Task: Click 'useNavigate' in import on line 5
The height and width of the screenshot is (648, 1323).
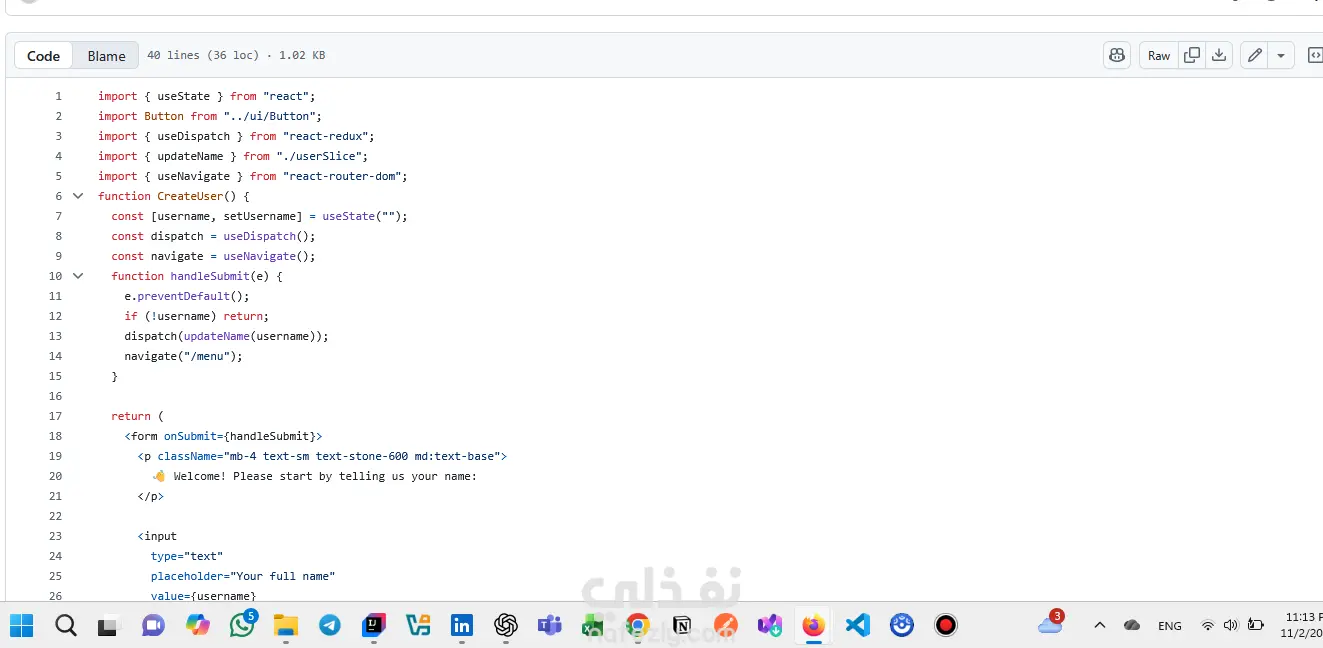Action: [193, 176]
